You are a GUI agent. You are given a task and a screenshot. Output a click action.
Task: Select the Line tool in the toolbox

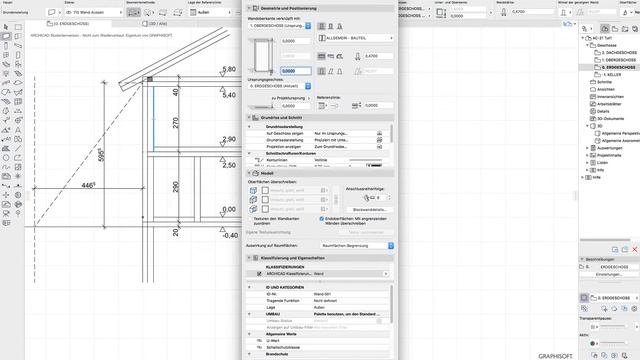click(x=18, y=148)
